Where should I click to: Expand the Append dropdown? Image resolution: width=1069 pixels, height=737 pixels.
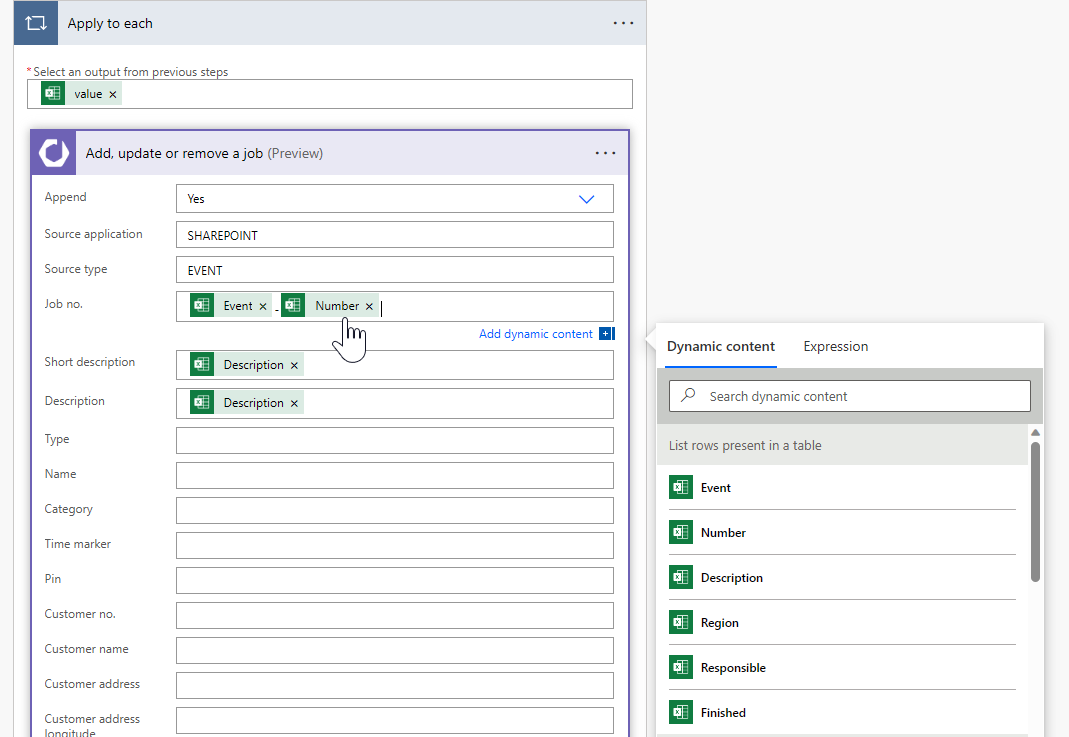(x=586, y=199)
